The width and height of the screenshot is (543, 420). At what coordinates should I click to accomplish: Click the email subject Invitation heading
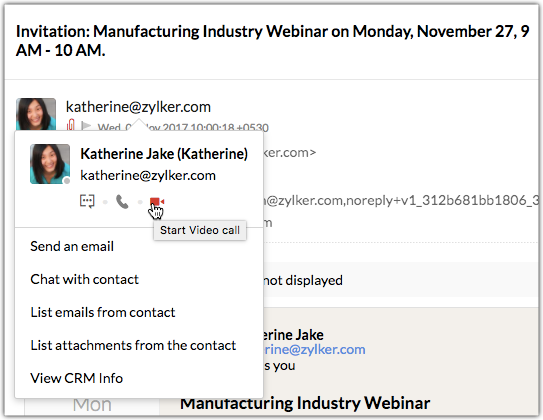coord(273,41)
